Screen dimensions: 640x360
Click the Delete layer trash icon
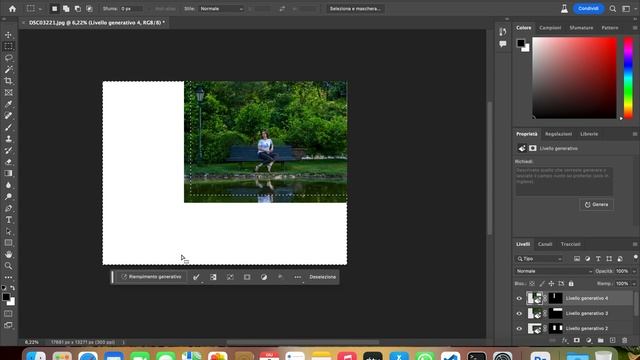click(x=624, y=340)
